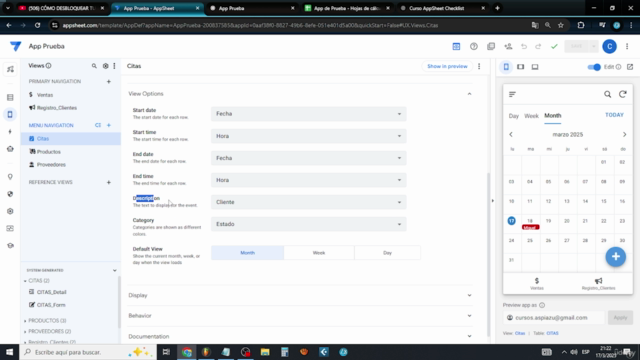This screenshot has height=360, width=640.
Task: Open the Category dropdown showing Estado
Action: tap(309, 224)
